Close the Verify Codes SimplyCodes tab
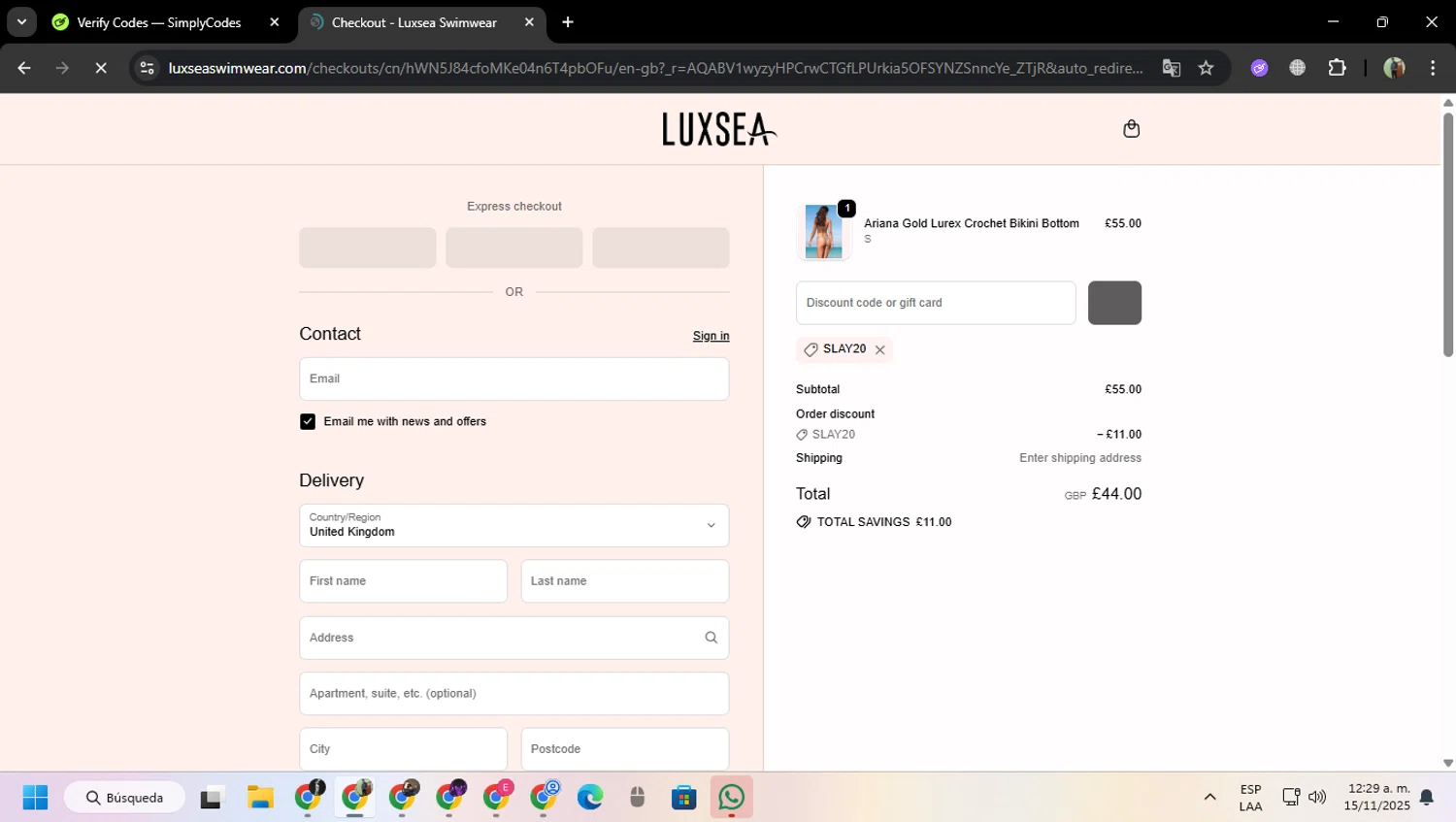 [275, 22]
